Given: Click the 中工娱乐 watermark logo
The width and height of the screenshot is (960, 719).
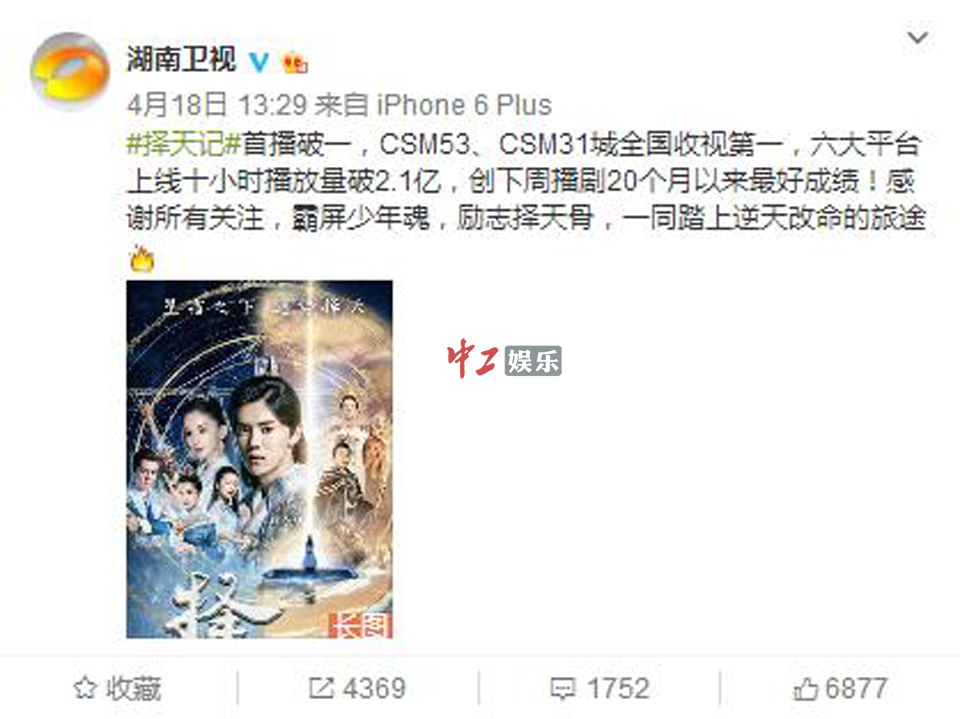Looking at the screenshot, I should tap(504, 360).
